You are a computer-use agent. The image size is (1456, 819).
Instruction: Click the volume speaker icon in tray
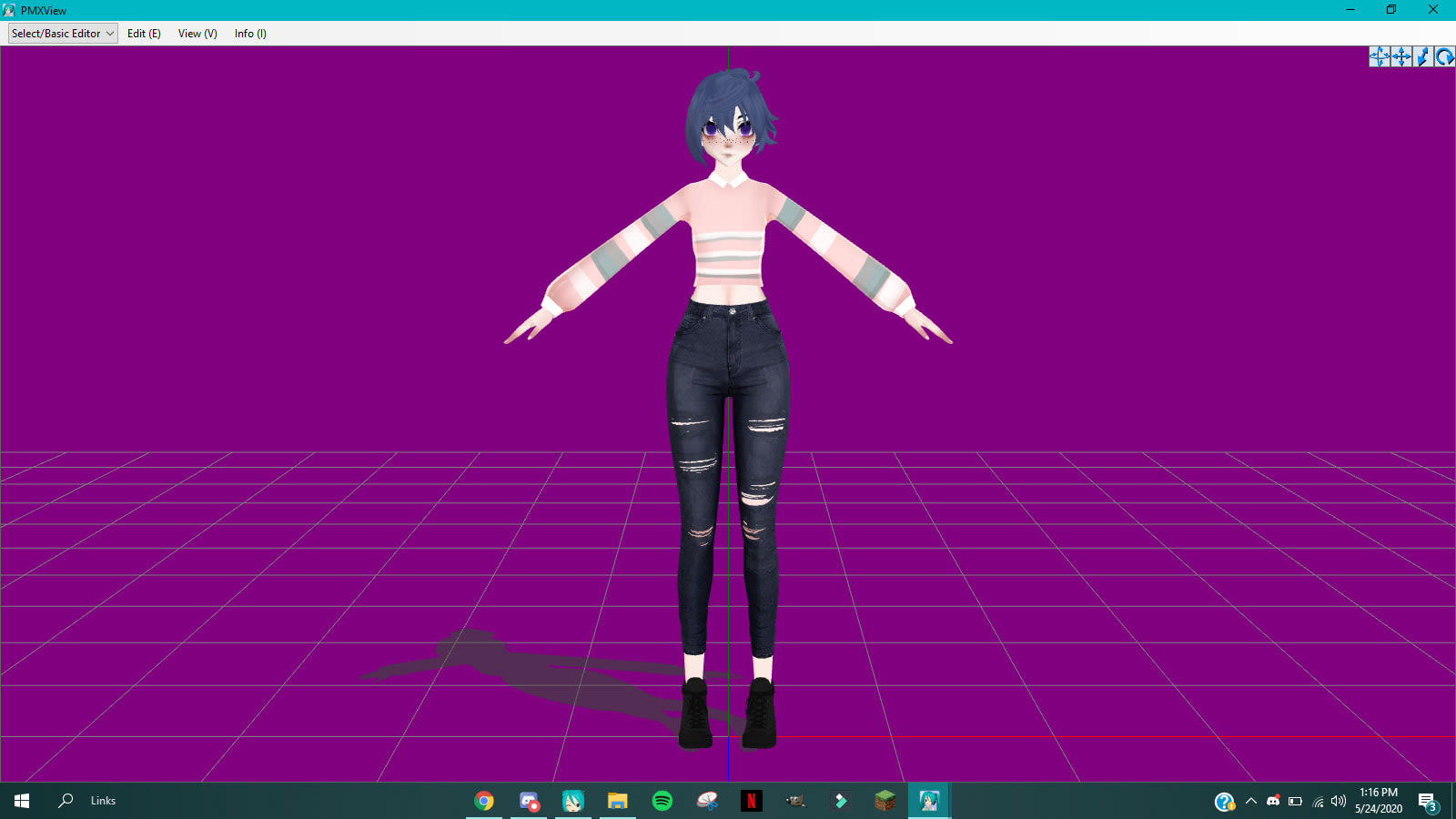(x=1339, y=801)
